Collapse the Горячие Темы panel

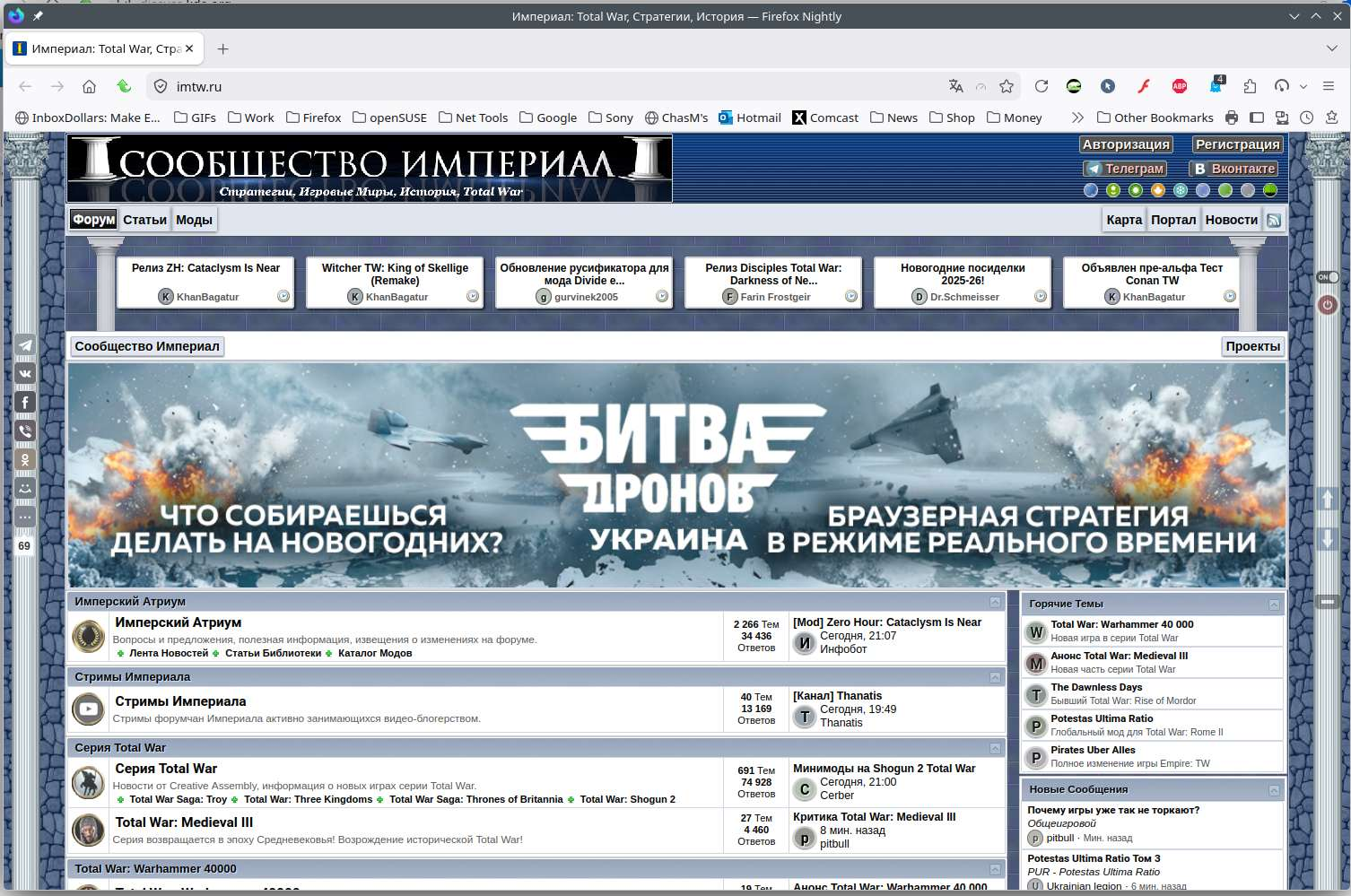[1274, 605]
